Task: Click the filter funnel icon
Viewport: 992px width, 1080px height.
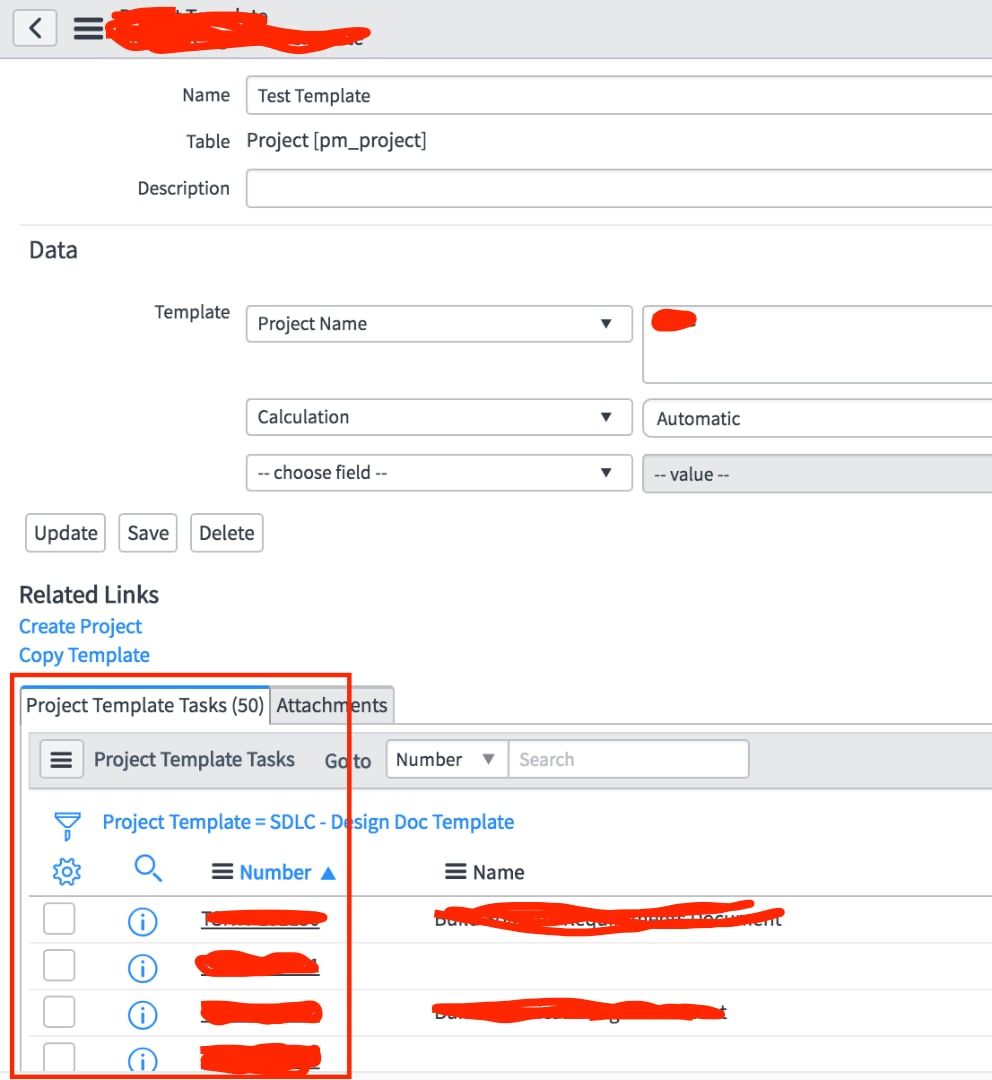Action: point(66,822)
